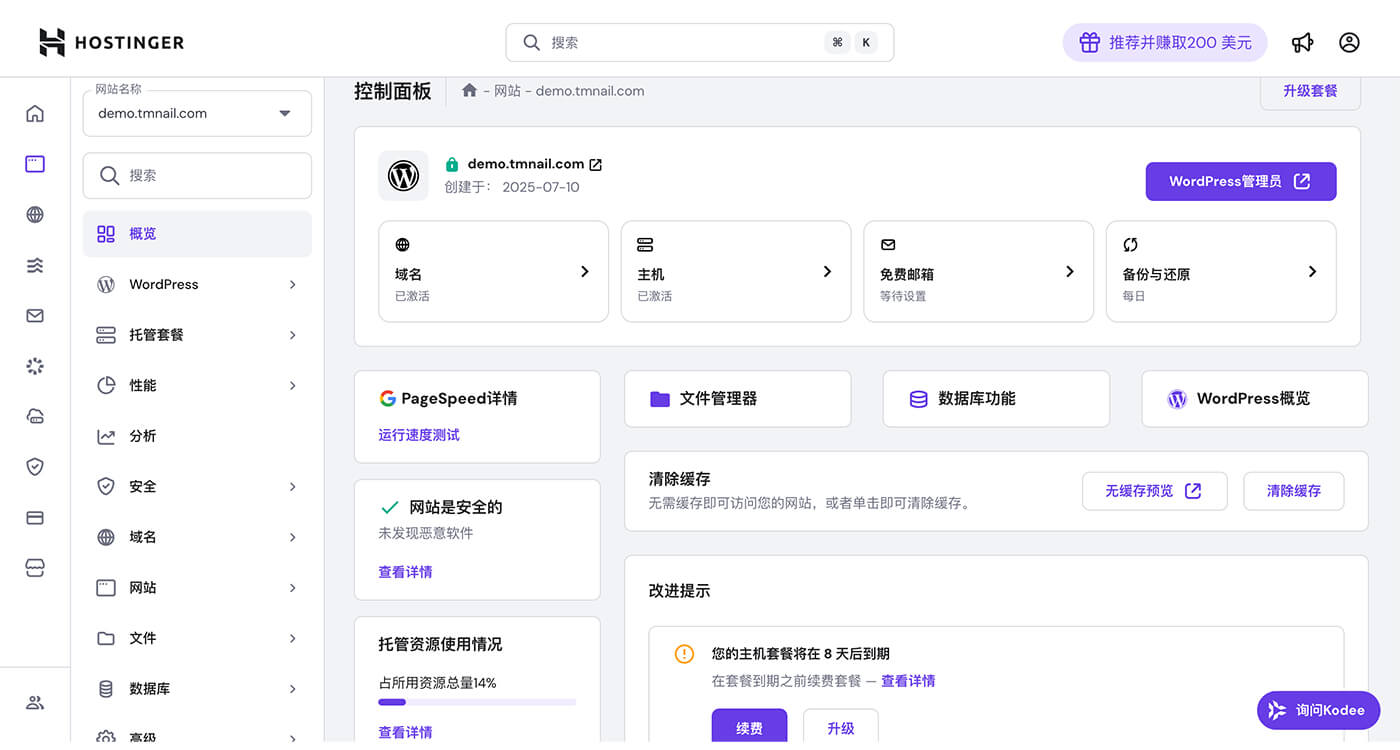This screenshot has width=1400, height=750.
Task: Click the hosting resource usage progress bar
Action: pyautogui.click(x=477, y=702)
